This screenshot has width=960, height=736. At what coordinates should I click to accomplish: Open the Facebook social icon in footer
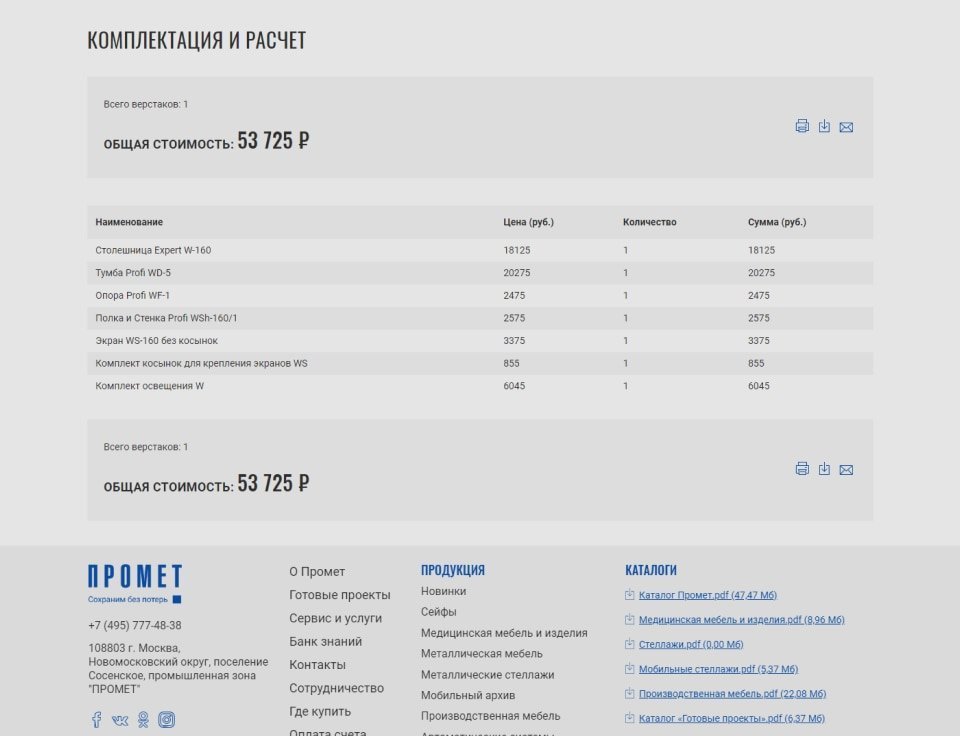(x=97, y=719)
